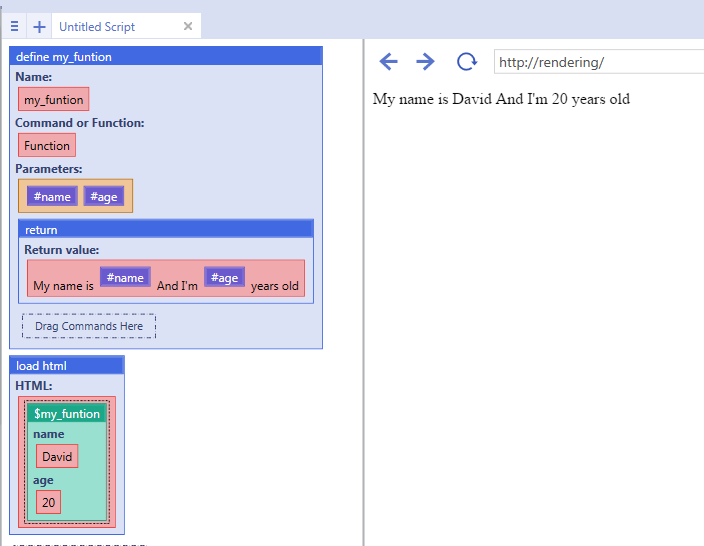Open the Function type selector
This screenshot has height=546, width=704.
coord(47,146)
